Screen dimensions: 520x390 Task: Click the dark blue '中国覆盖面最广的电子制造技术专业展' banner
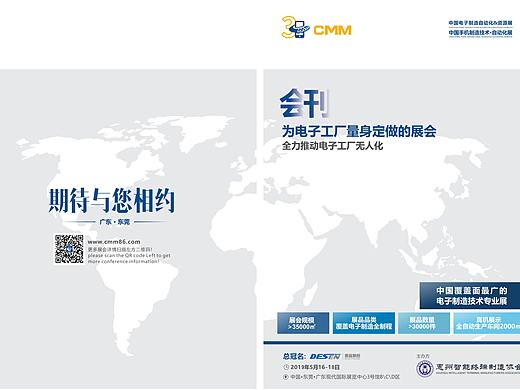pyautogui.click(x=470, y=296)
